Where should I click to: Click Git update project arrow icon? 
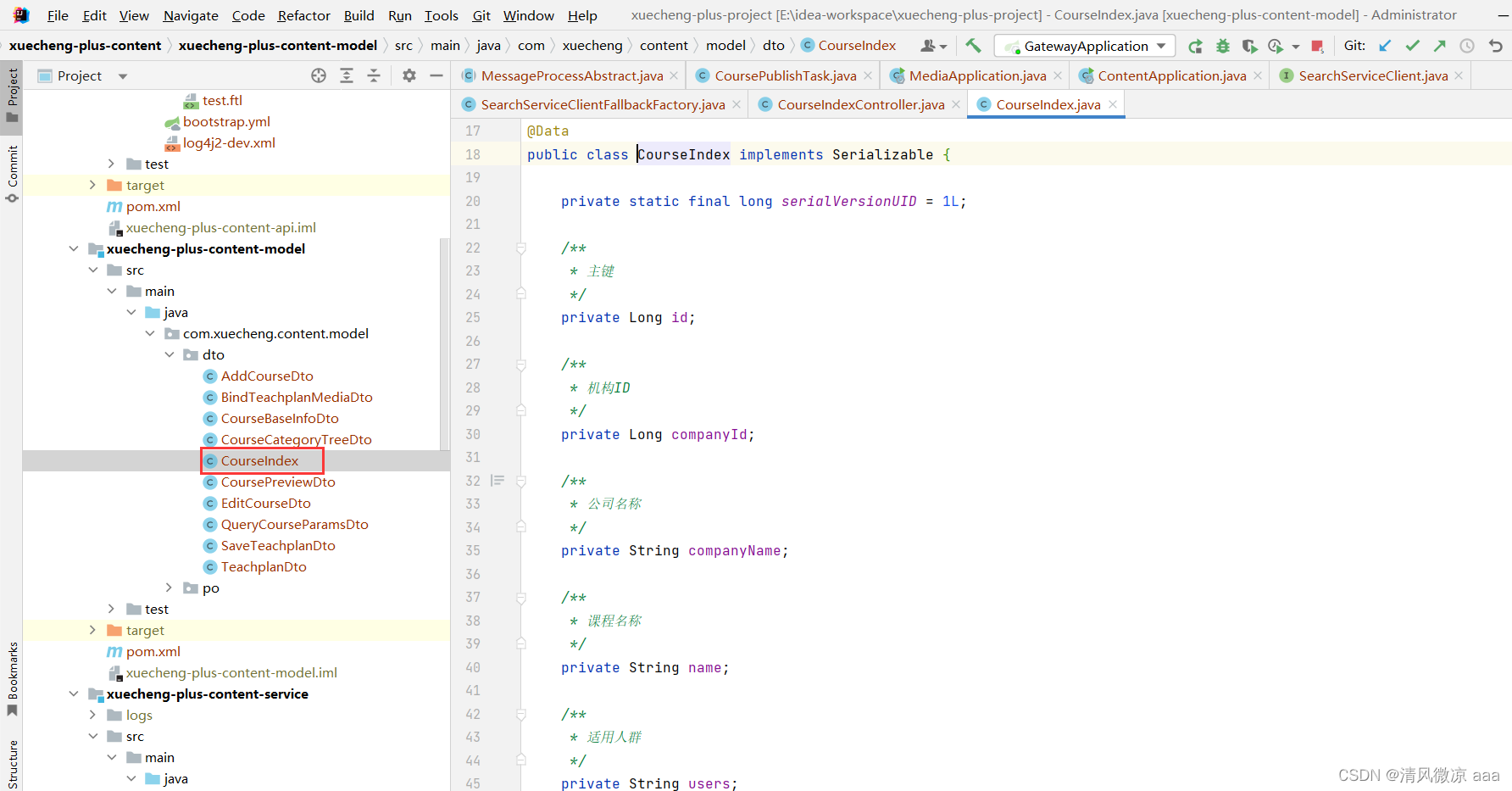pyautogui.click(x=1385, y=46)
